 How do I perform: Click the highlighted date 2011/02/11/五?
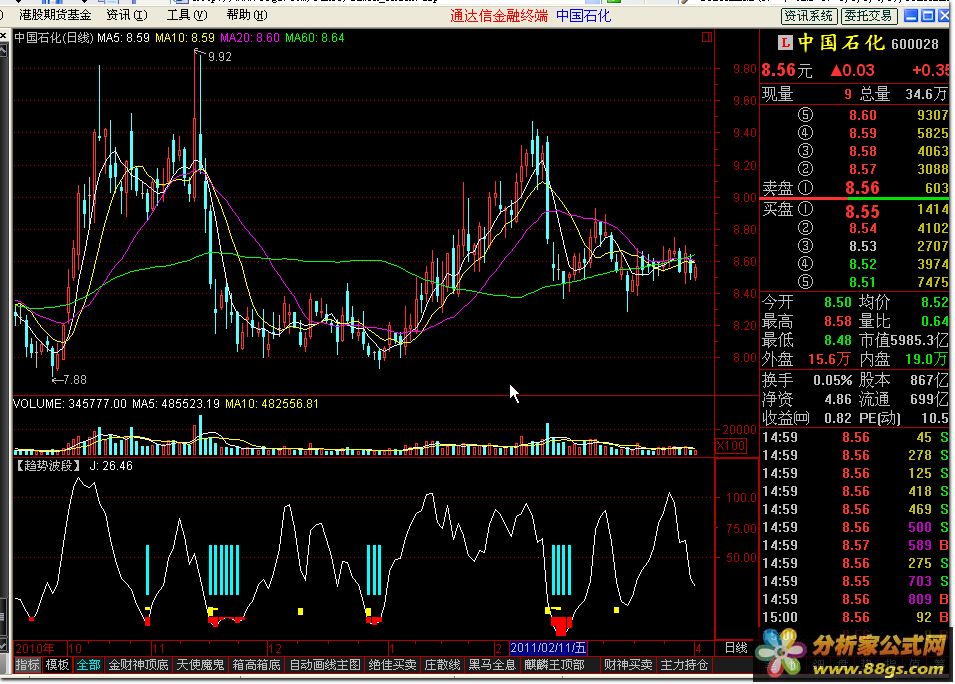click(548, 647)
